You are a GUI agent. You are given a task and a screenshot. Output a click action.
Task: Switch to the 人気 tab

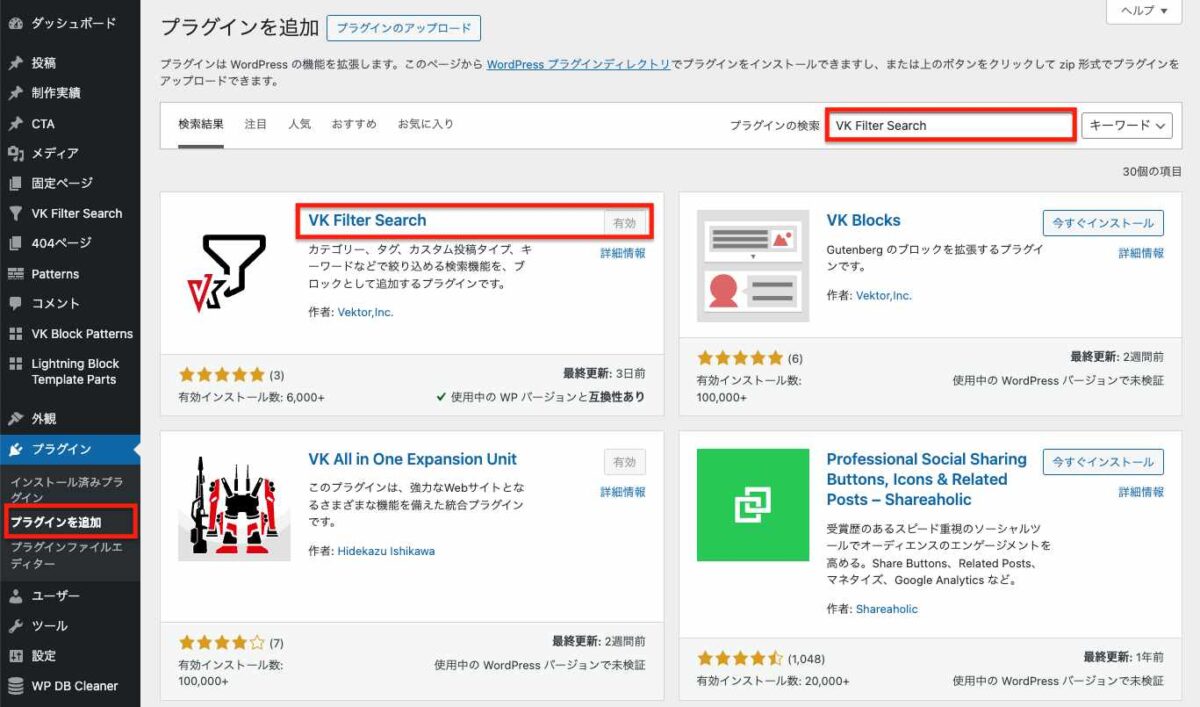tap(299, 123)
